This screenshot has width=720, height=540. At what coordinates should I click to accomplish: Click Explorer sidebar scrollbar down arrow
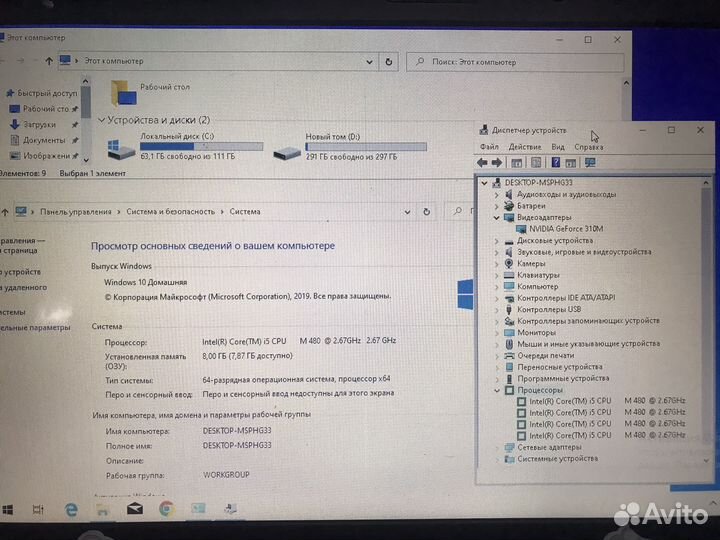coord(86,160)
